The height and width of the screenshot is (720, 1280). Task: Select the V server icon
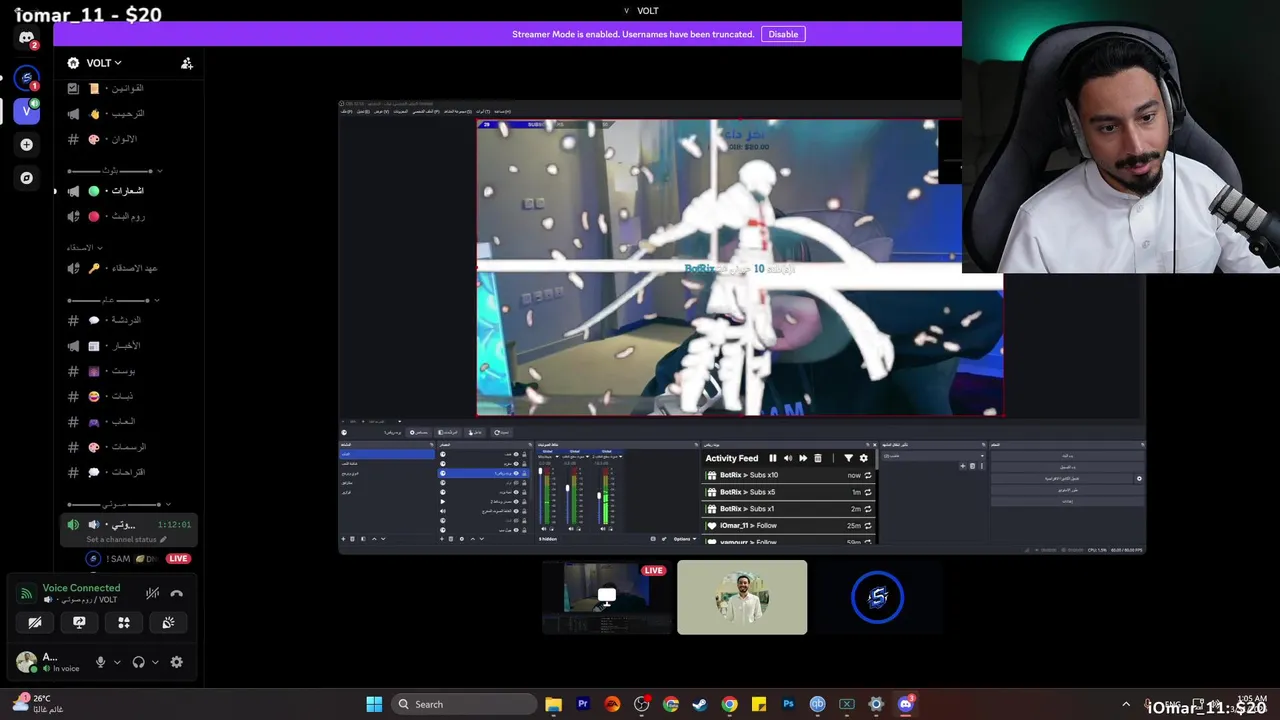[27, 110]
